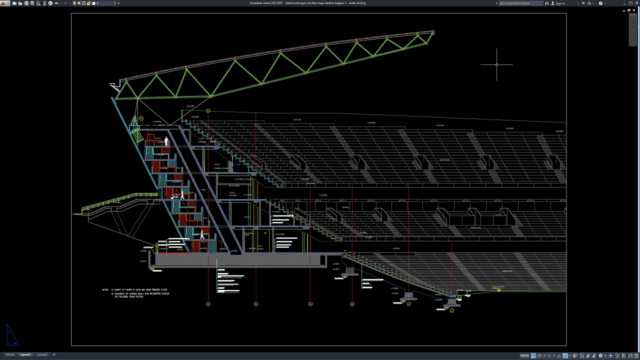The width and height of the screenshot is (640, 360).
Task: Click the New drawing icon in Quick Access toolbar
Action: coord(14,3)
